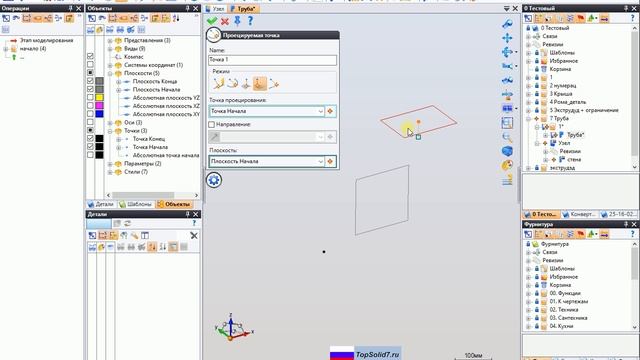Collapse the 7 Труба project folder
Viewport: 640px width, 360px height.
click(x=529, y=118)
